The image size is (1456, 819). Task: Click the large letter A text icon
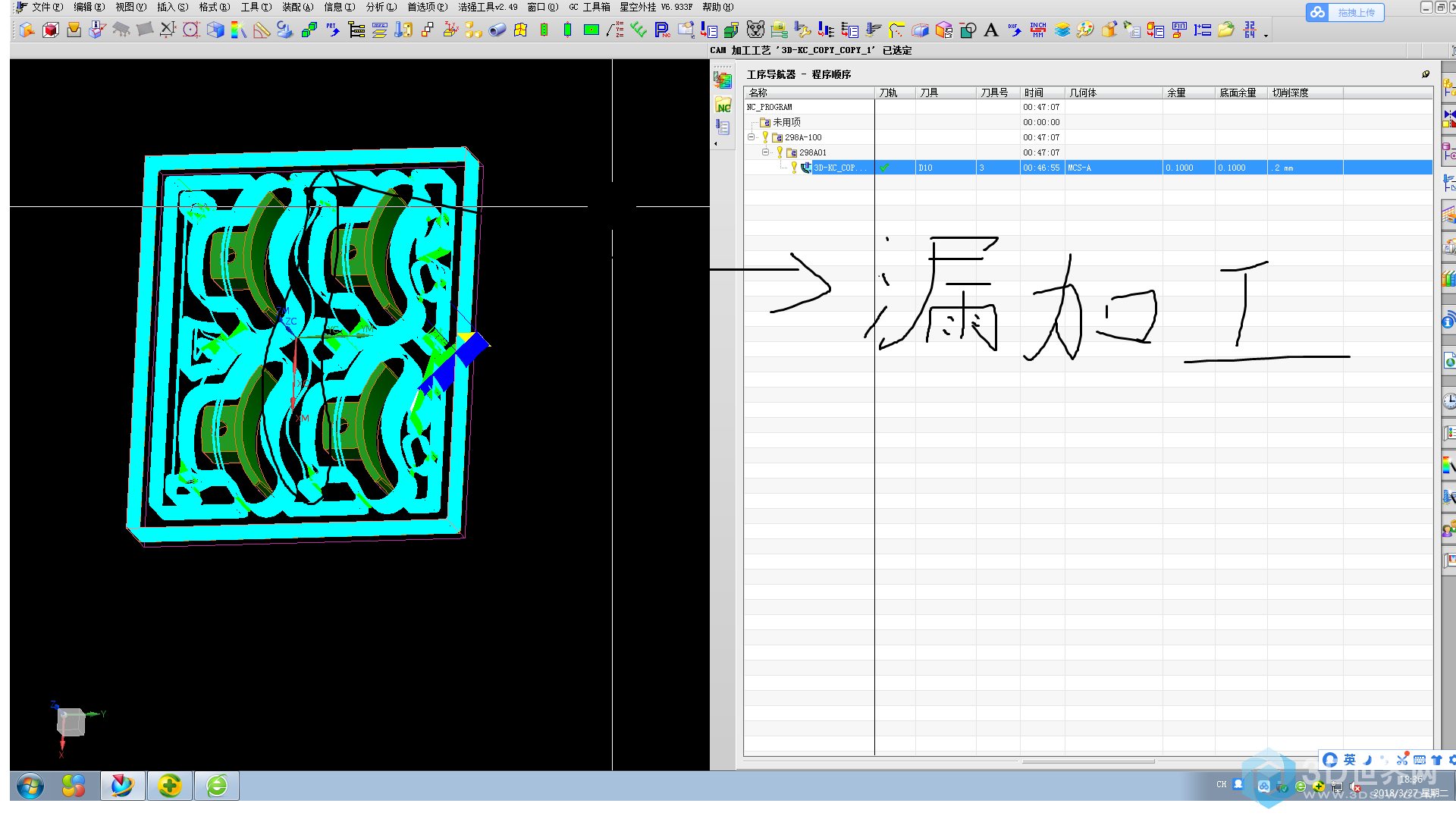[x=990, y=30]
